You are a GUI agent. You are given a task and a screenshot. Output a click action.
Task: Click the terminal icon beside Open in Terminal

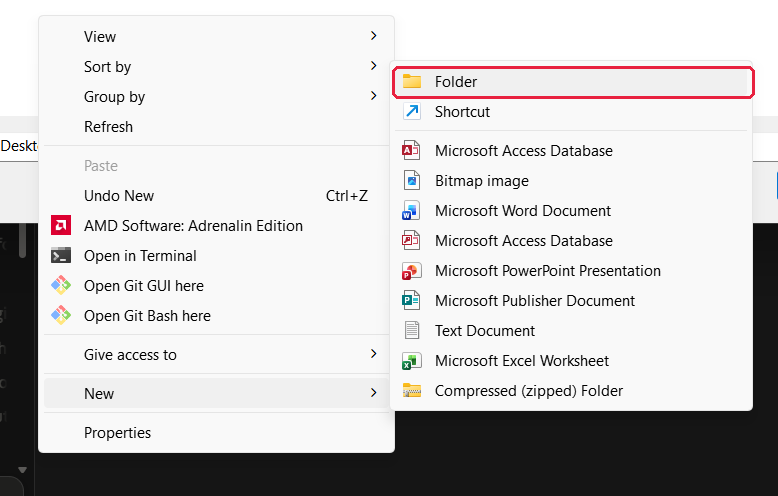point(61,255)
